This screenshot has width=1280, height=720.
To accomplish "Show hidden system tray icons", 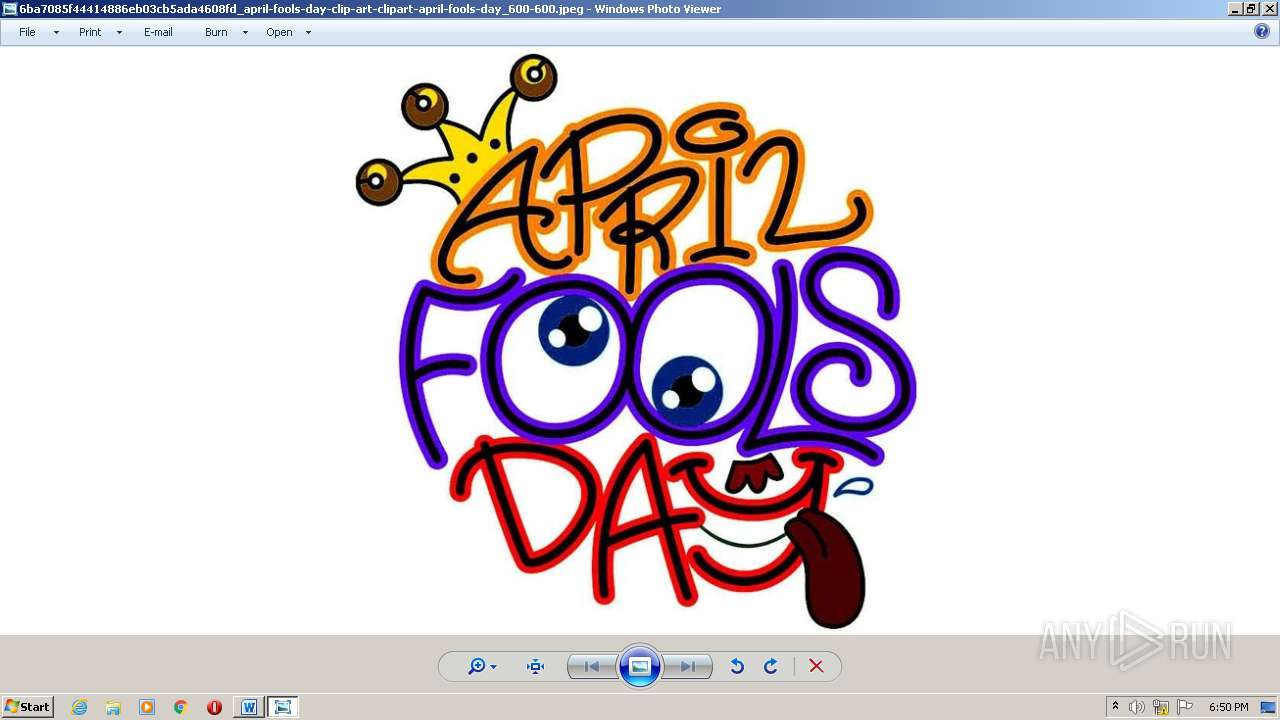I will [x=1115, y=707].
